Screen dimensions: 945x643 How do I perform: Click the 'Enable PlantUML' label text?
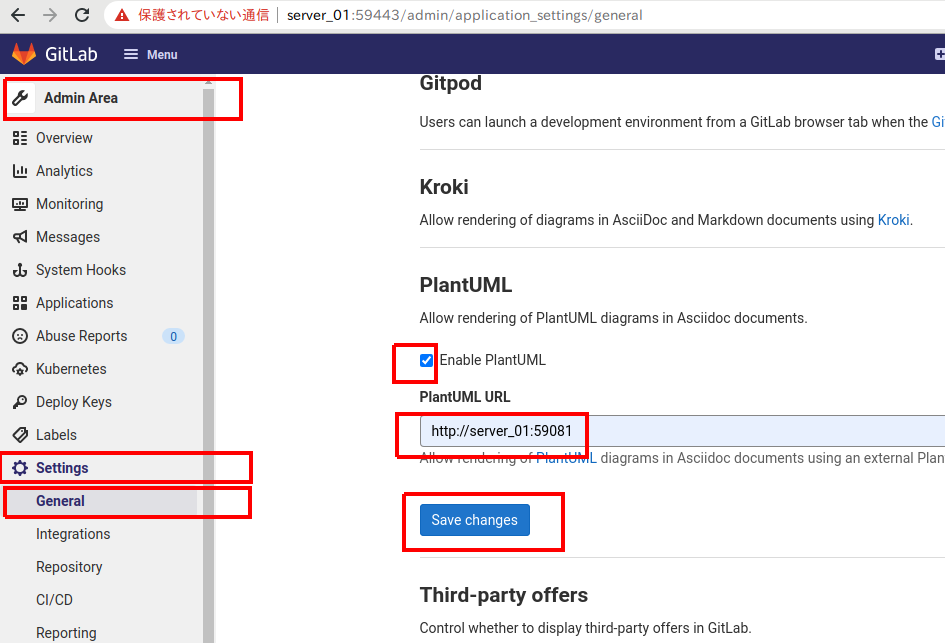point(492,360)
